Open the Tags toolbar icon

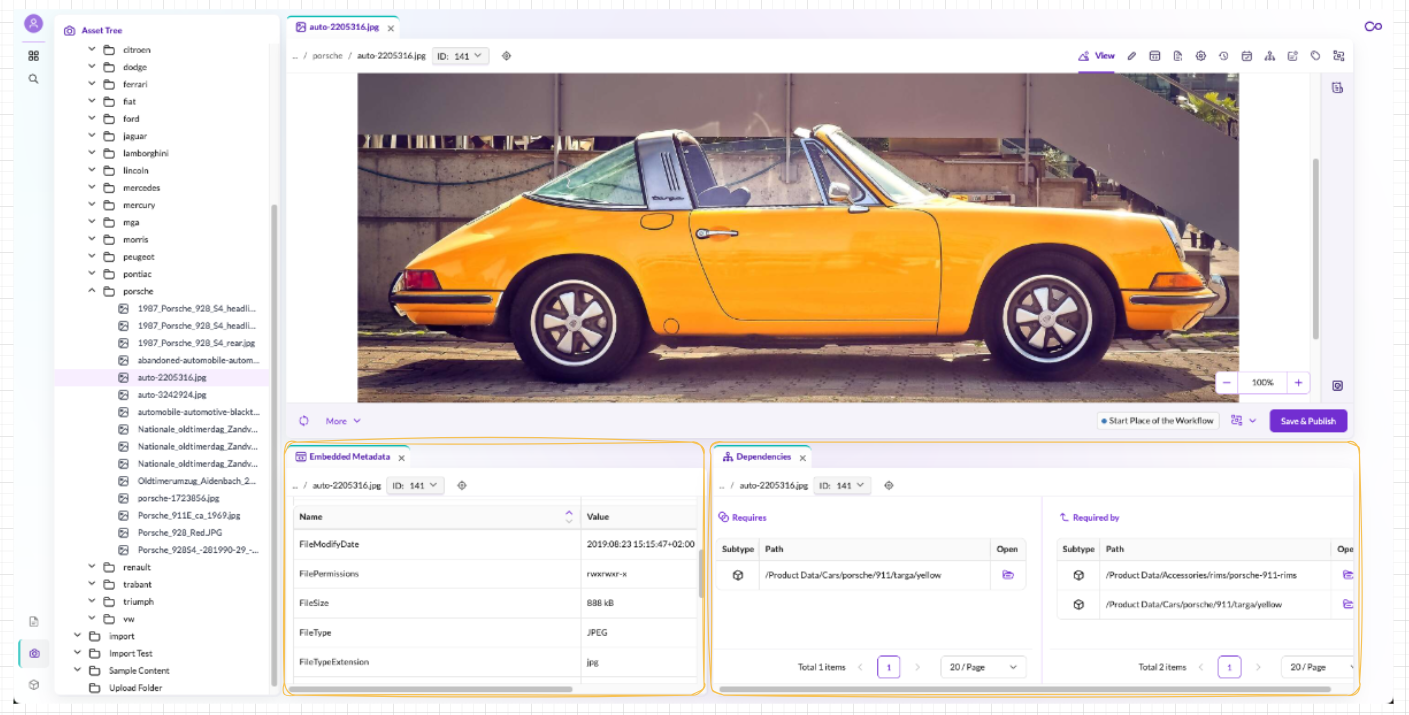(1315, 56)
